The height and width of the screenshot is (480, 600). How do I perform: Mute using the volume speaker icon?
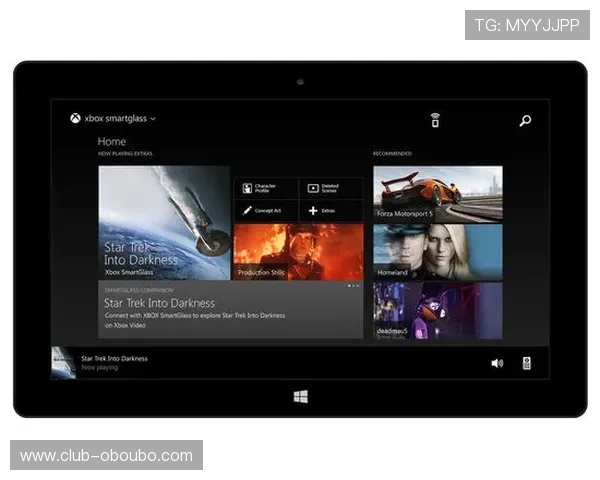point(497,363)
